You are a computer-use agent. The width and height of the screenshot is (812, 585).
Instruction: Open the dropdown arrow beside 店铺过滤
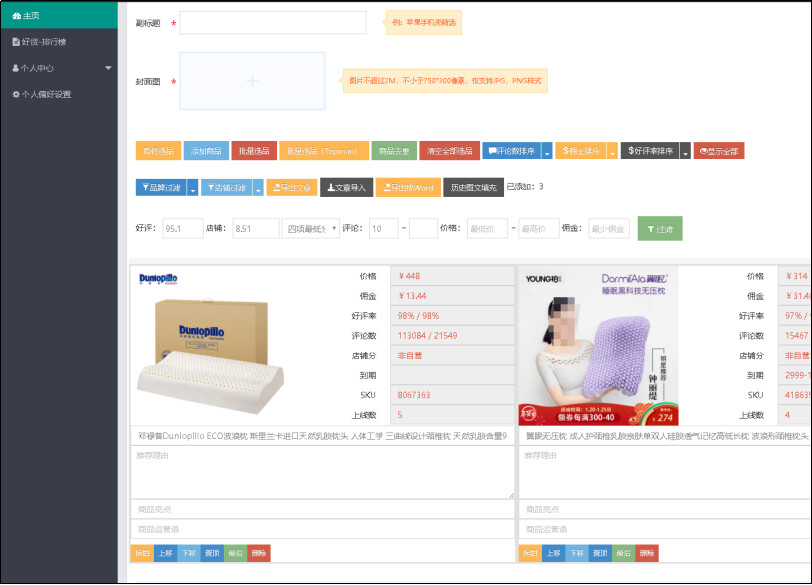258,187
